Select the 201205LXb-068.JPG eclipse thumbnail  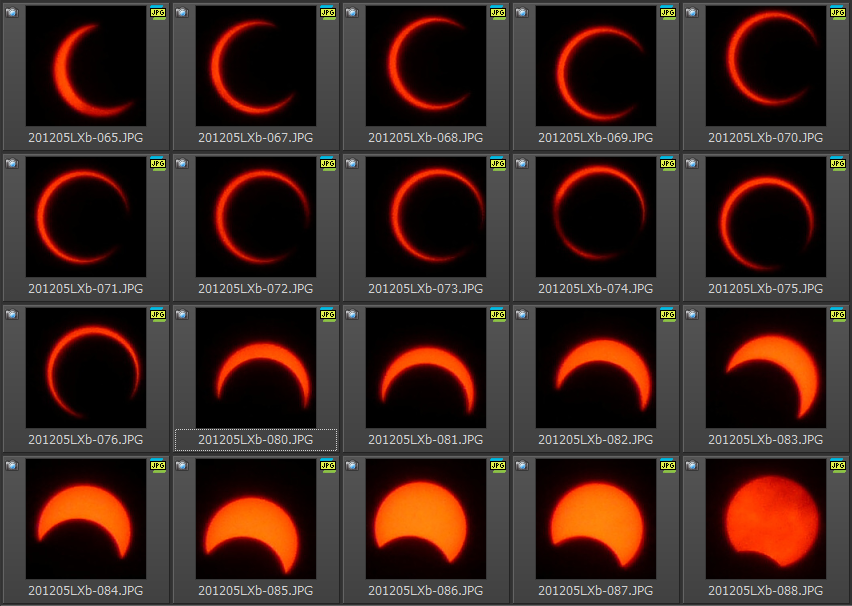click(x=426, y=66)
